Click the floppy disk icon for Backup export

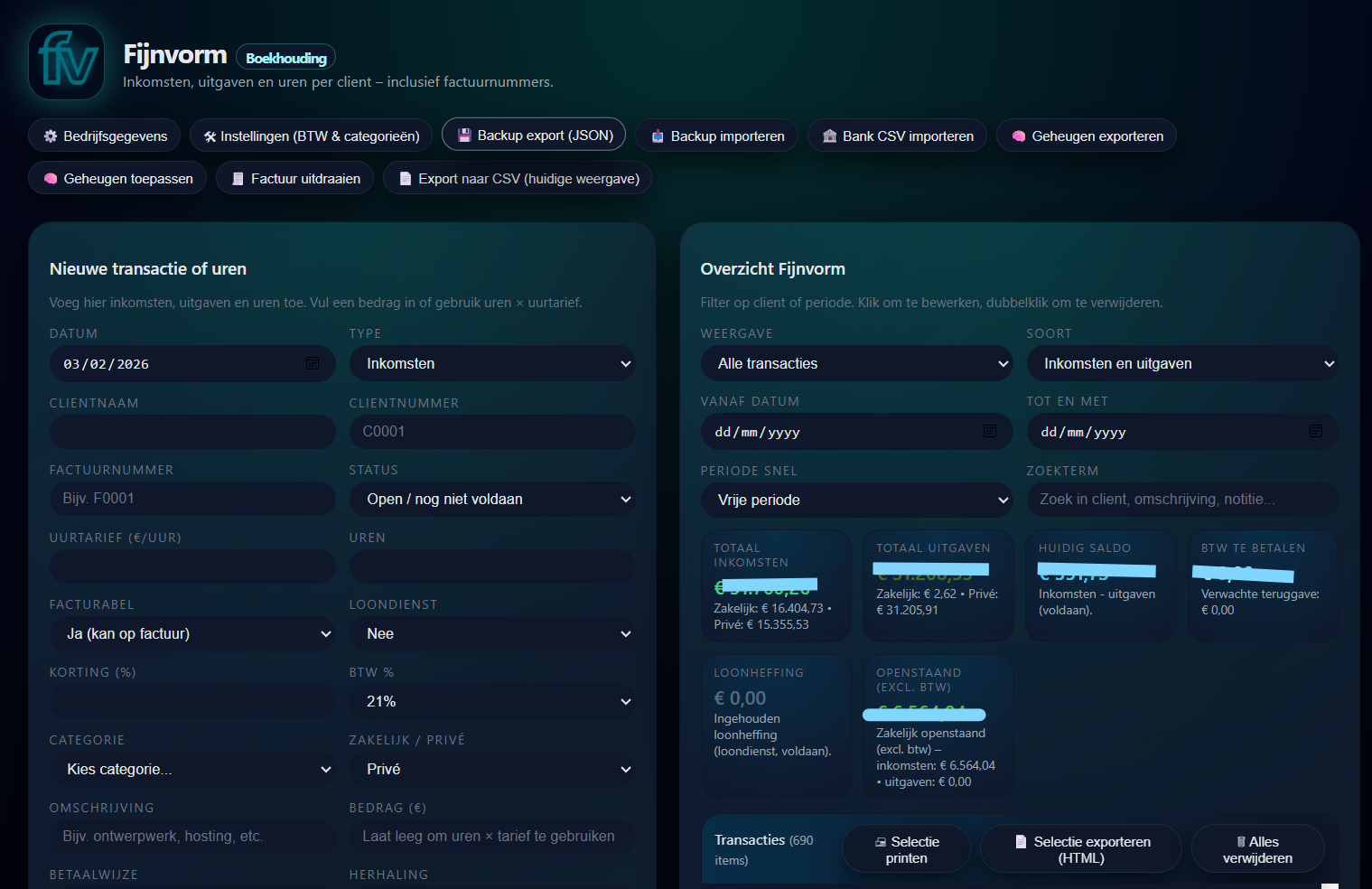pyautogui.click(x=464, y=136)
